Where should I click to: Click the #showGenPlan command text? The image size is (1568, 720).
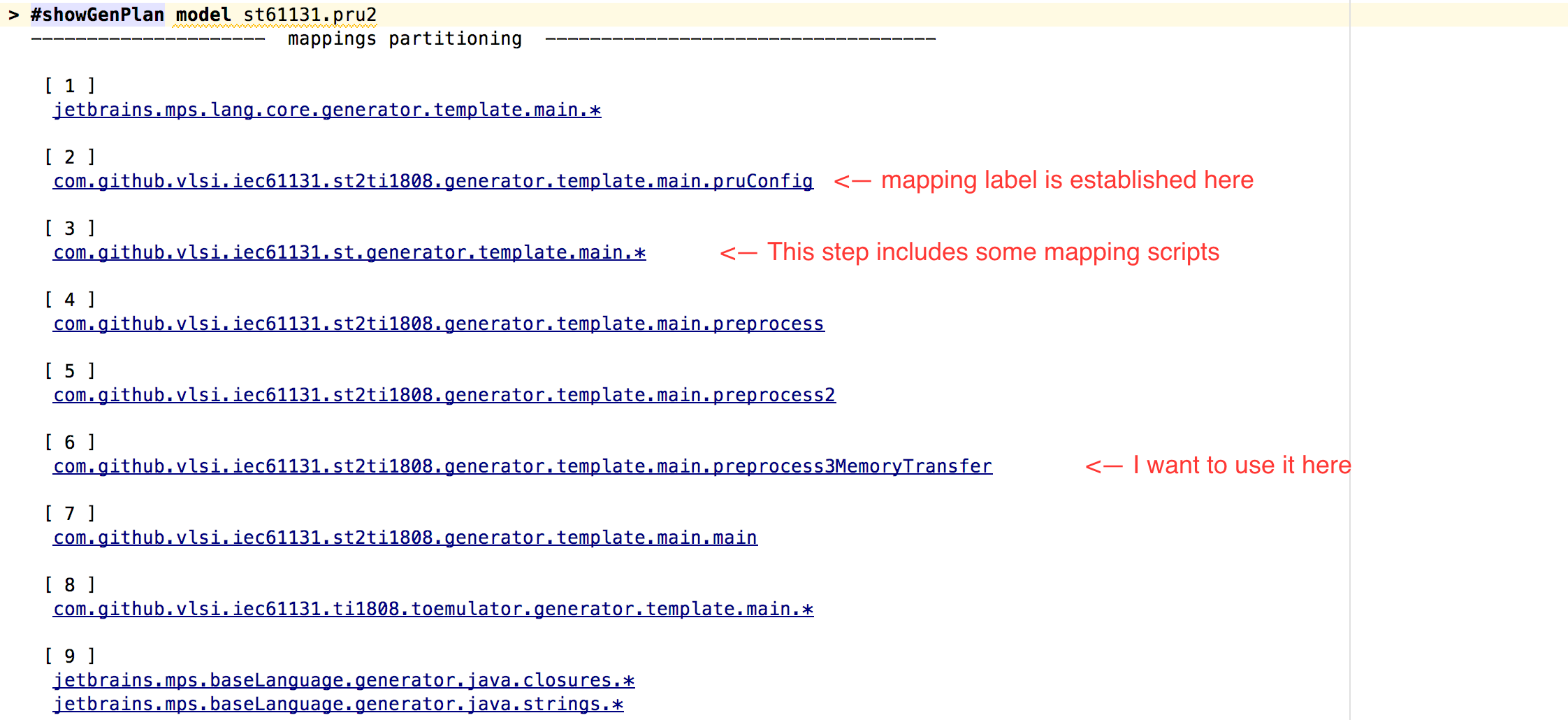97,15
